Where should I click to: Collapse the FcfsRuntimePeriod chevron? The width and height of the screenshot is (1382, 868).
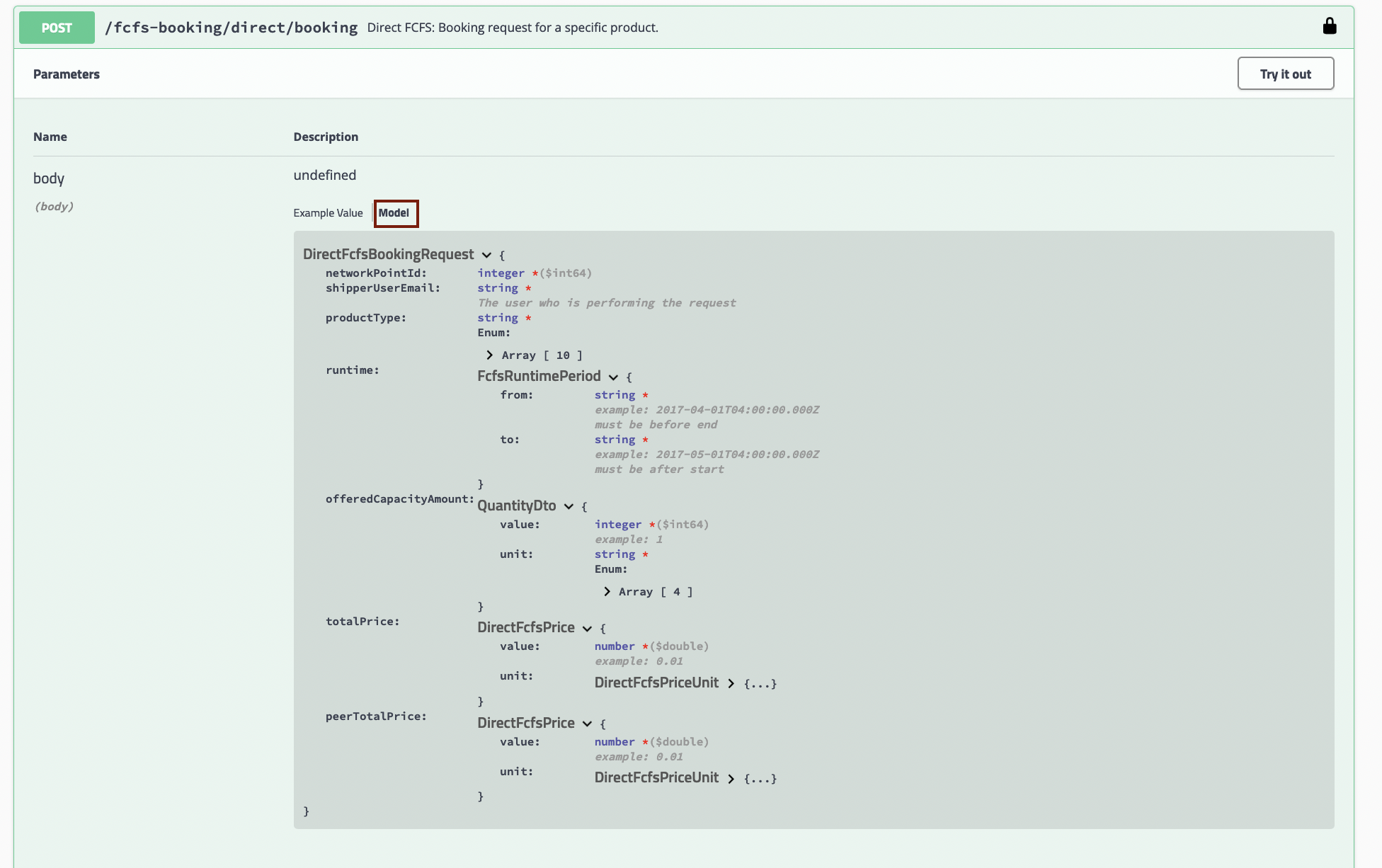tap(613, 377)
